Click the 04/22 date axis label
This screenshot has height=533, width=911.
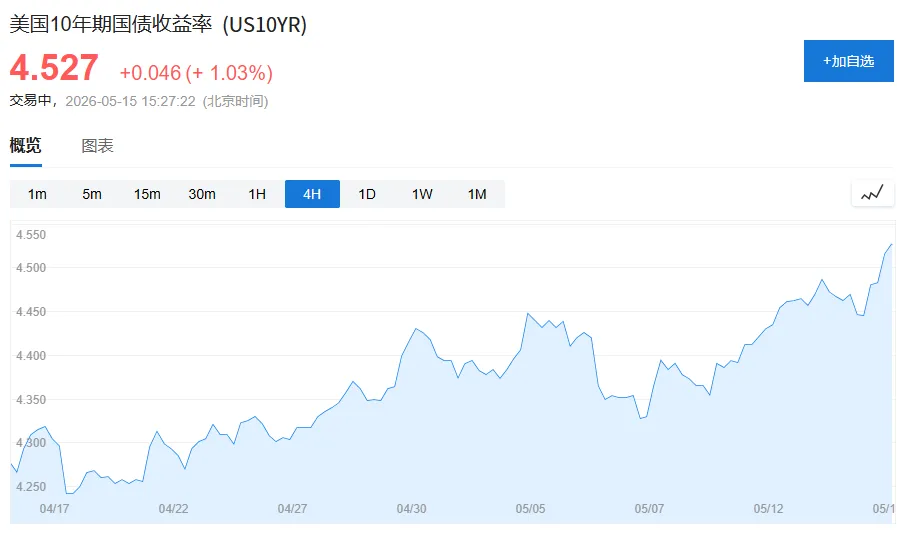click(x=174, y=509)
